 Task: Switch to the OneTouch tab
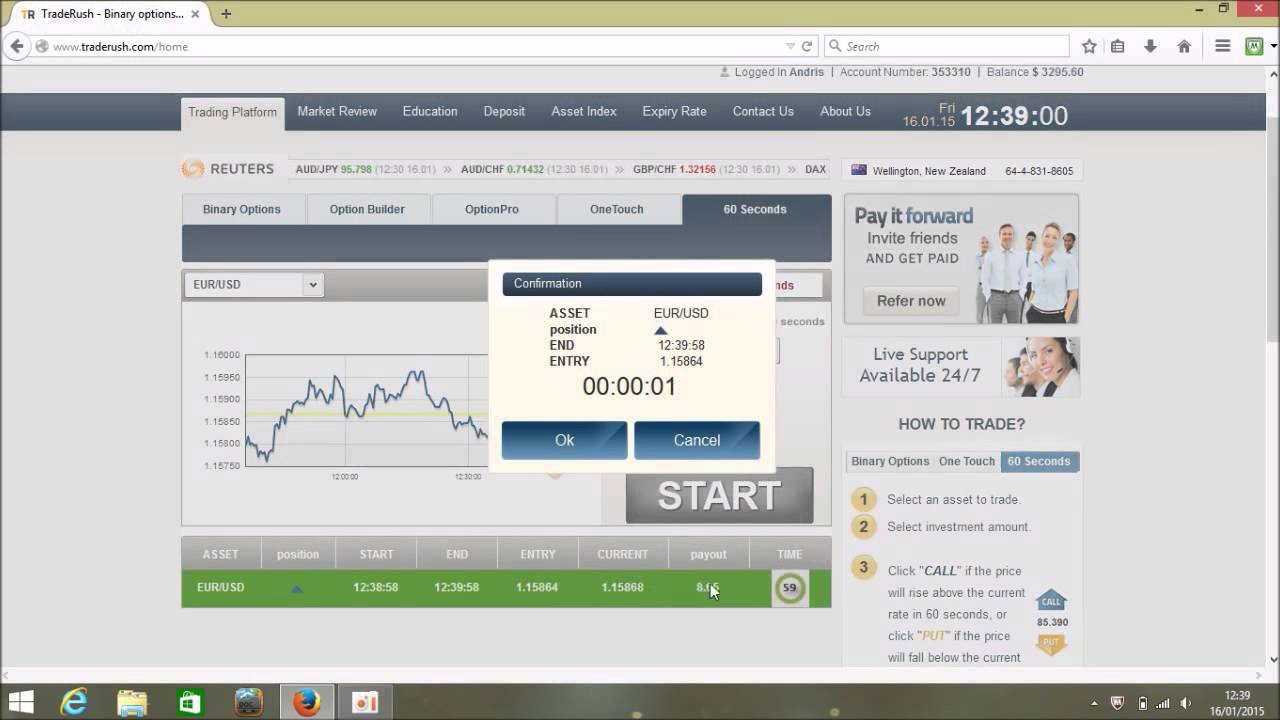pos(617,209)
